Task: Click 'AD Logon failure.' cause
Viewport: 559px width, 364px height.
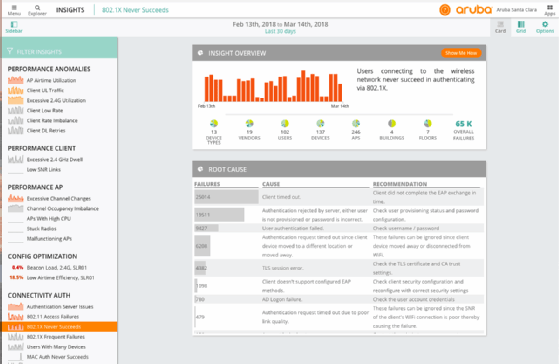Action: (282, 299)
